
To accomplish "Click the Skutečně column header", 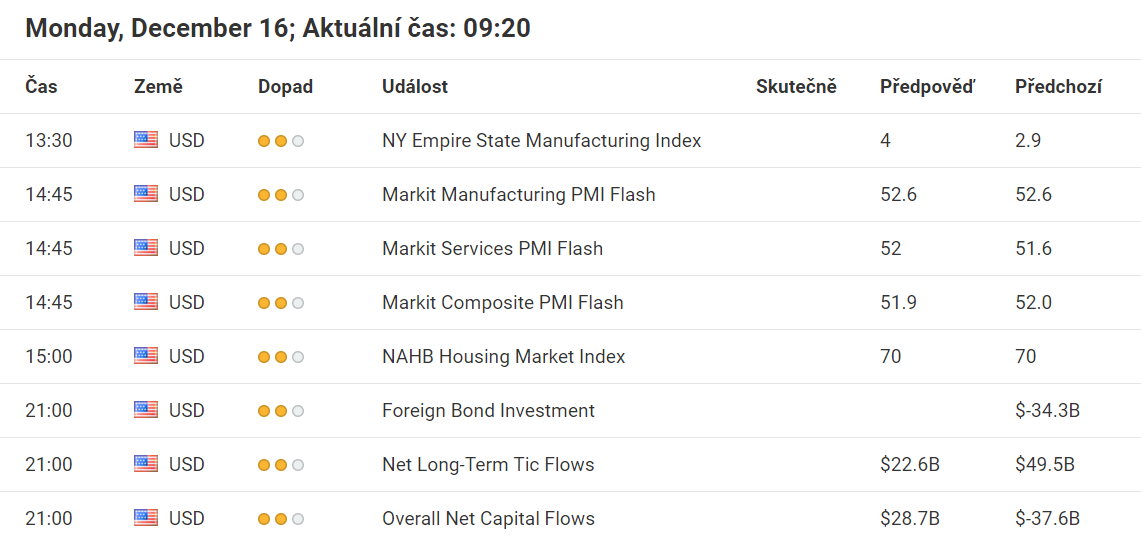I will (796, 87).
